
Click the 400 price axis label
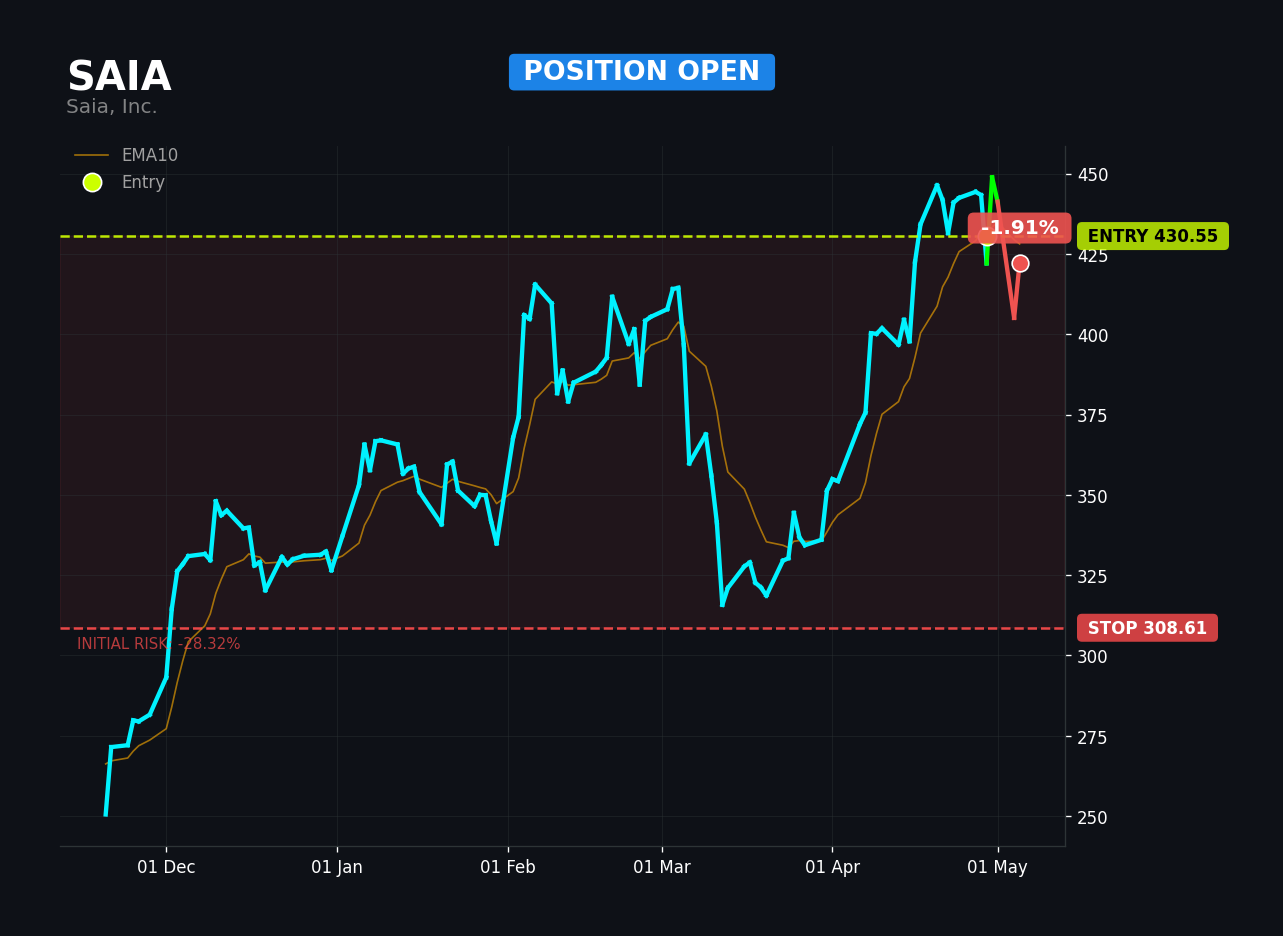(x=1093, y=335)
